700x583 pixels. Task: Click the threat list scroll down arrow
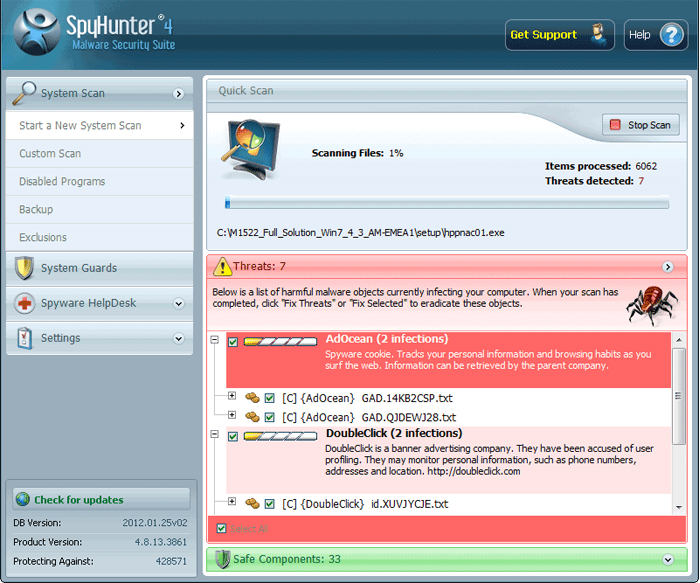[x=679, y=507]
